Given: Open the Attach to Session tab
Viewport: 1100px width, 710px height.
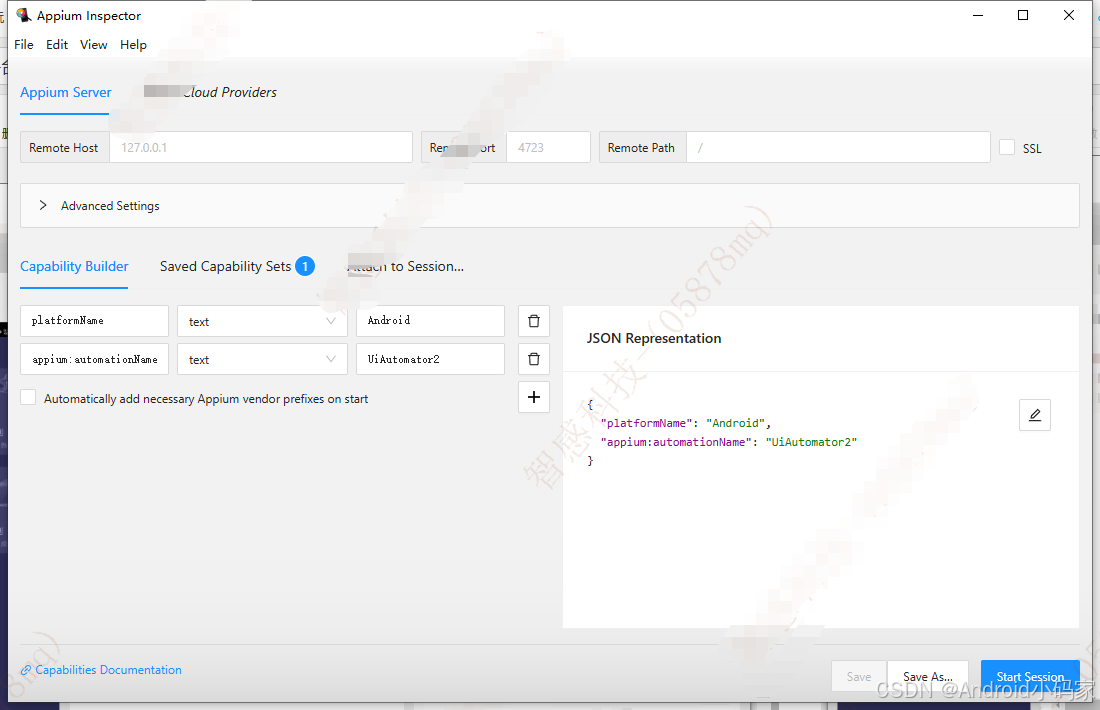Looking at the screenshot, I should click(405, 267).
